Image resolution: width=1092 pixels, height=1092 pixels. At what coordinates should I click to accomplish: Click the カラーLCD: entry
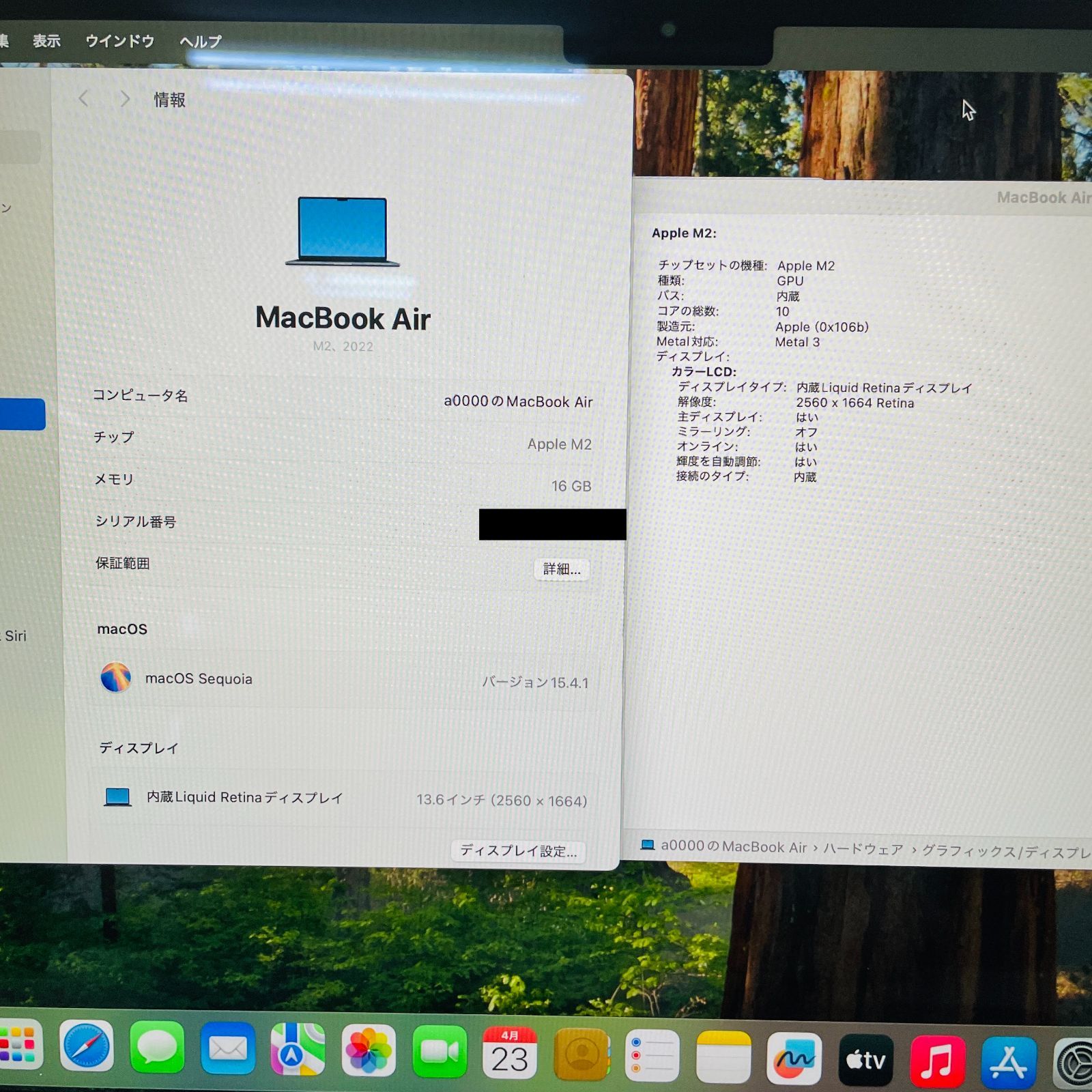pos(704,372)
